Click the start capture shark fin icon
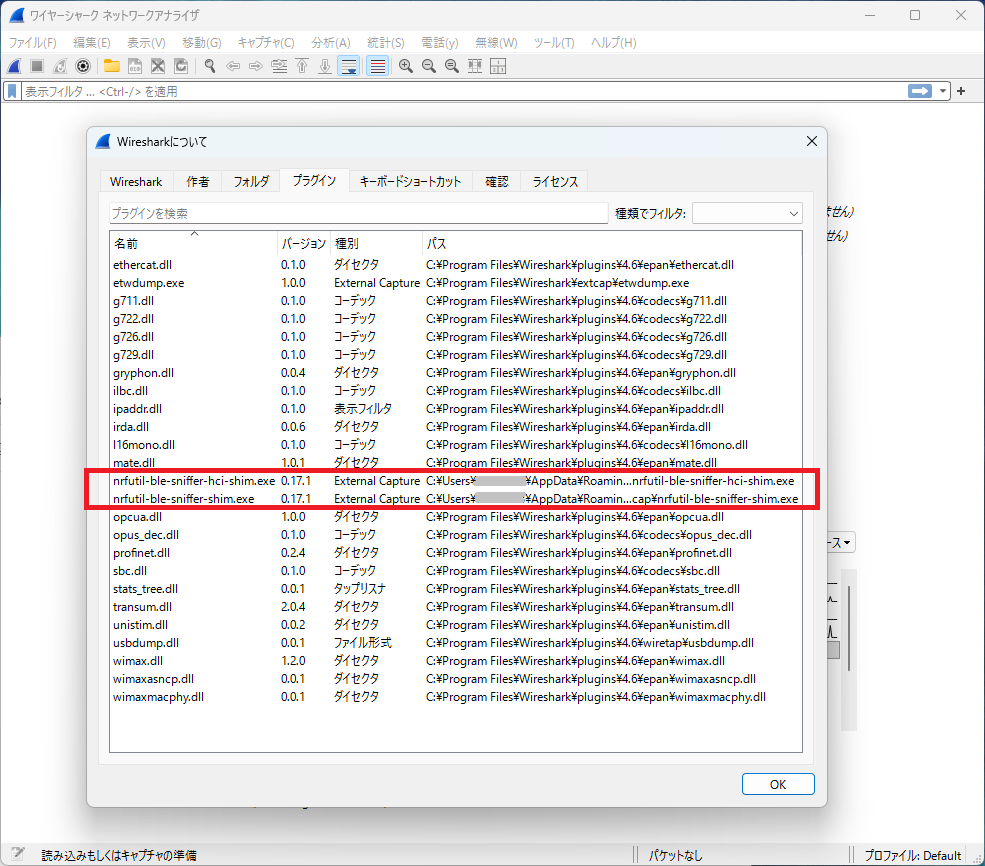The image size is (985, 866). click(14, 66)
